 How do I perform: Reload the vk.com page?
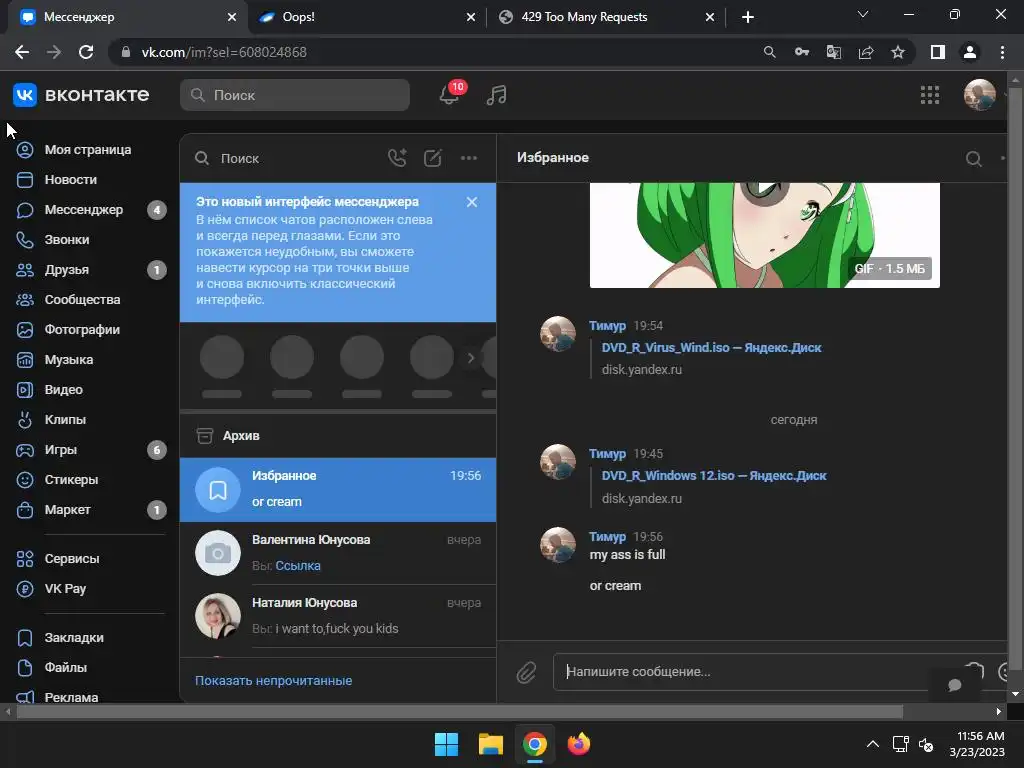click(x=86, y=52)
